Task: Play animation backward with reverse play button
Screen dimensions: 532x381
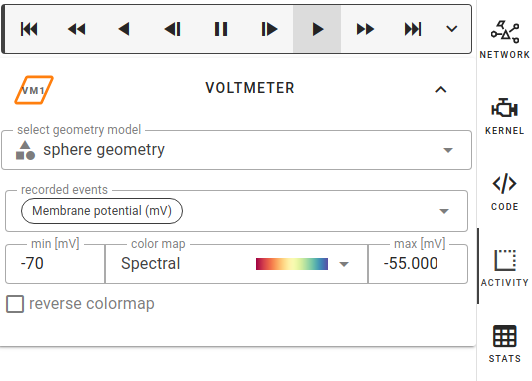Action: pos(124,29)
